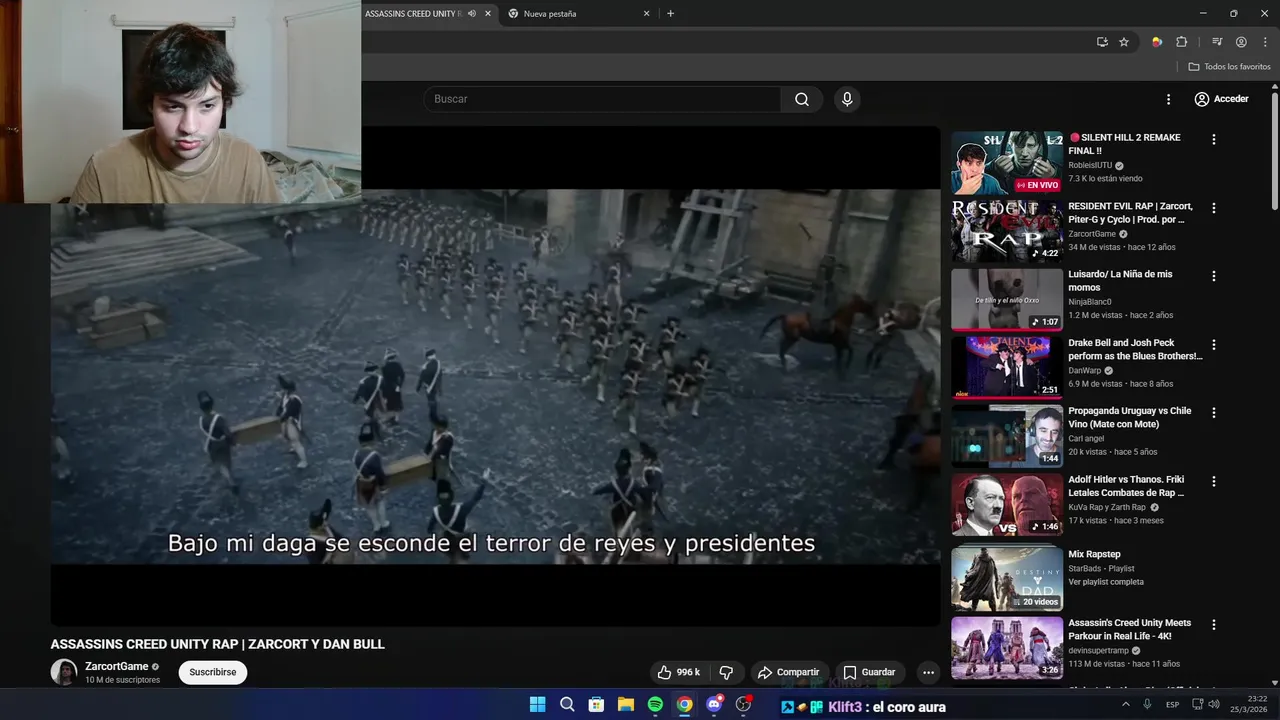Open Assassin's Creed Unity Meets Parkour video
Image resolution: width=1280 pixels, height=720 pixels.
pos(1007,648)
